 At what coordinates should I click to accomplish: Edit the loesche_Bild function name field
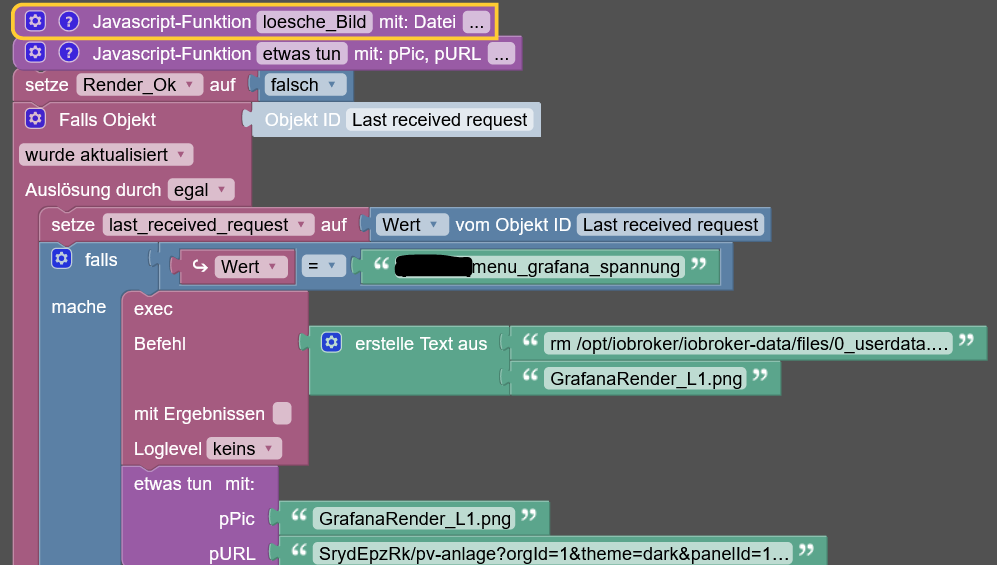[314, 22]
